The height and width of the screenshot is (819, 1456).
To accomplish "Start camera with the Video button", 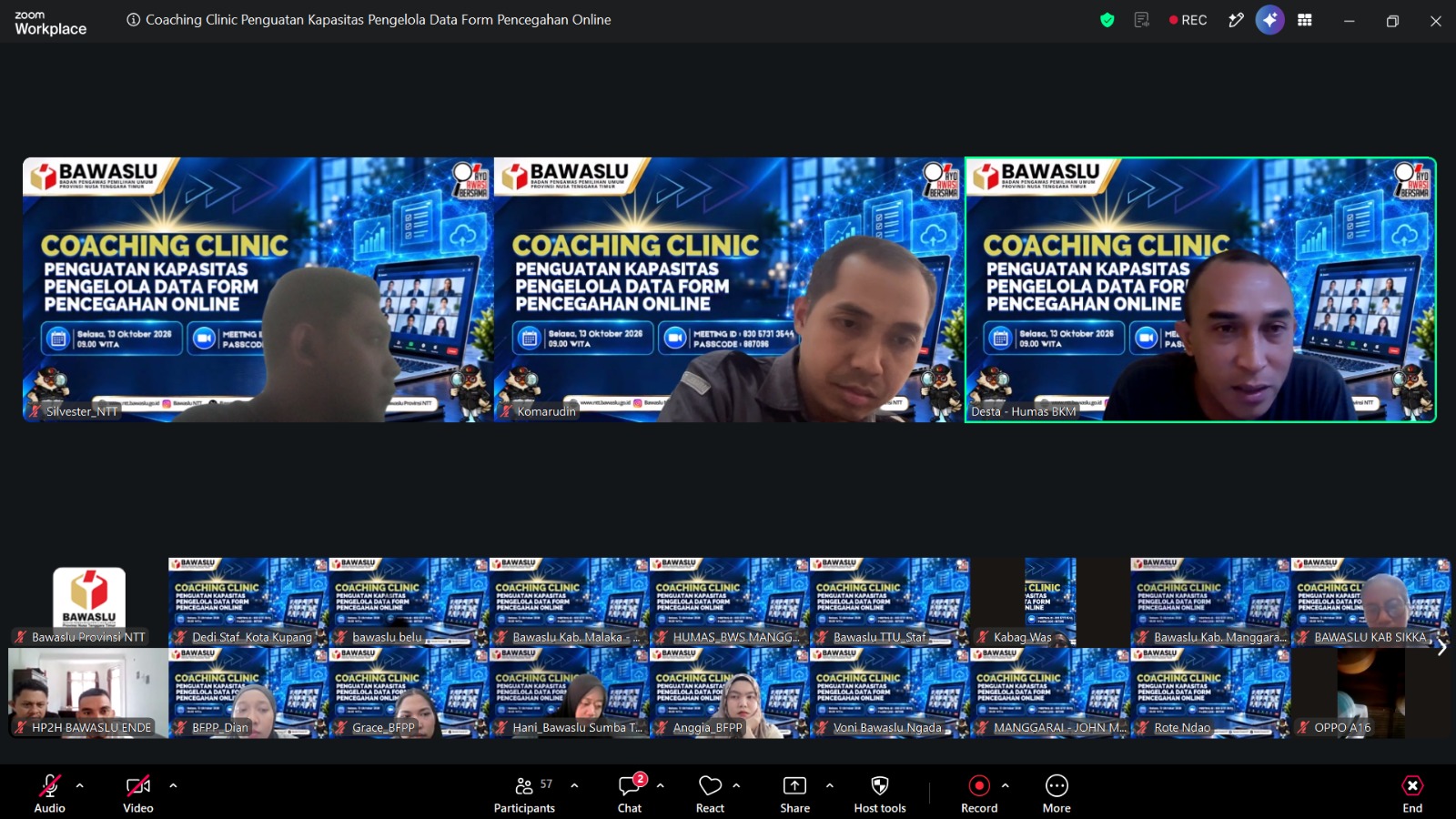I will 138,793.
